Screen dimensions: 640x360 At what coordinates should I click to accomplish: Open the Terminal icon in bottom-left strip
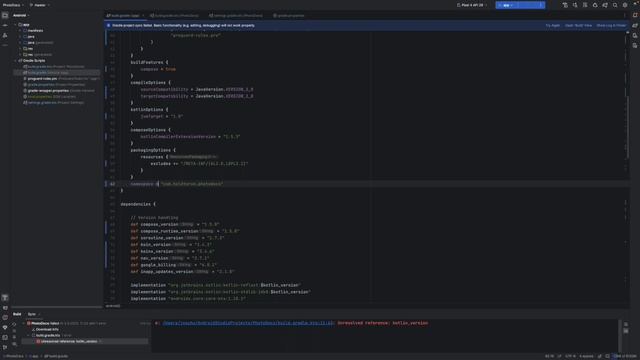5,338
